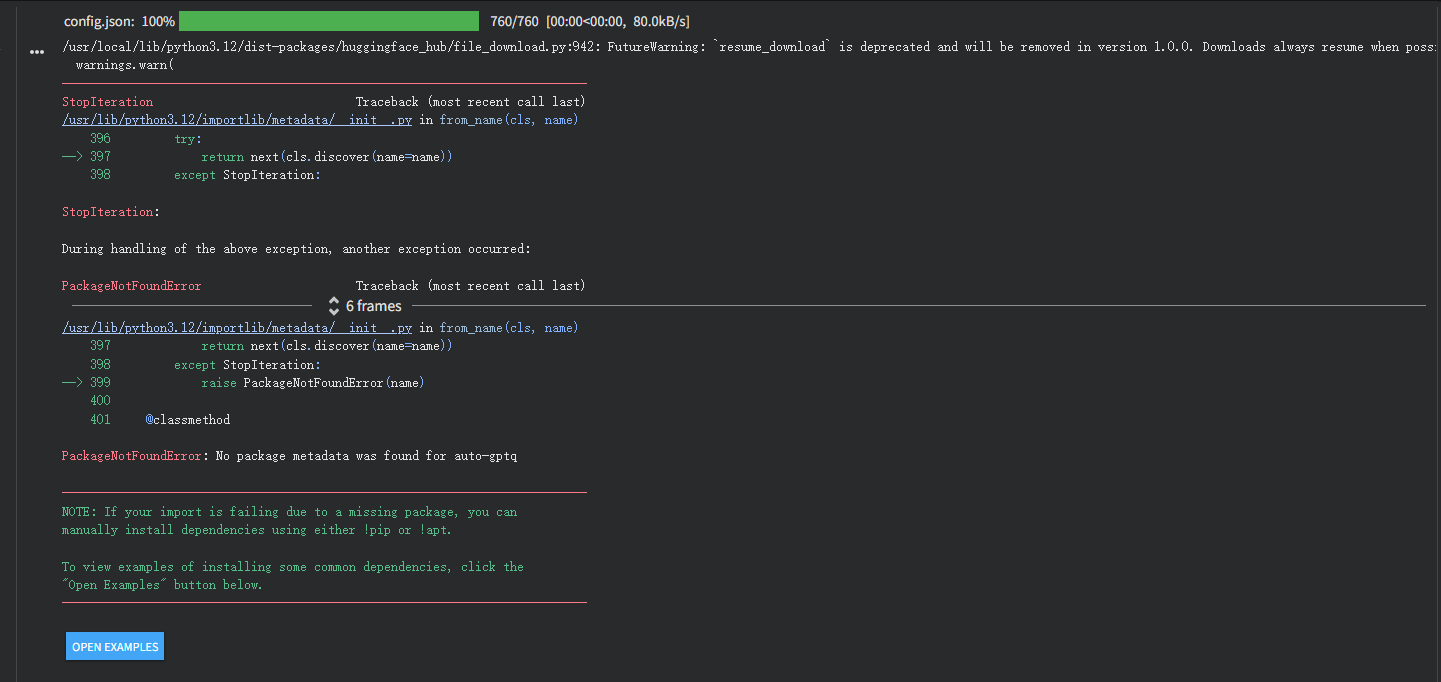Open the __init__.py link under the StopIteration traceback
The height and width of the screenshot is (682, 1441).
[237, 120]
